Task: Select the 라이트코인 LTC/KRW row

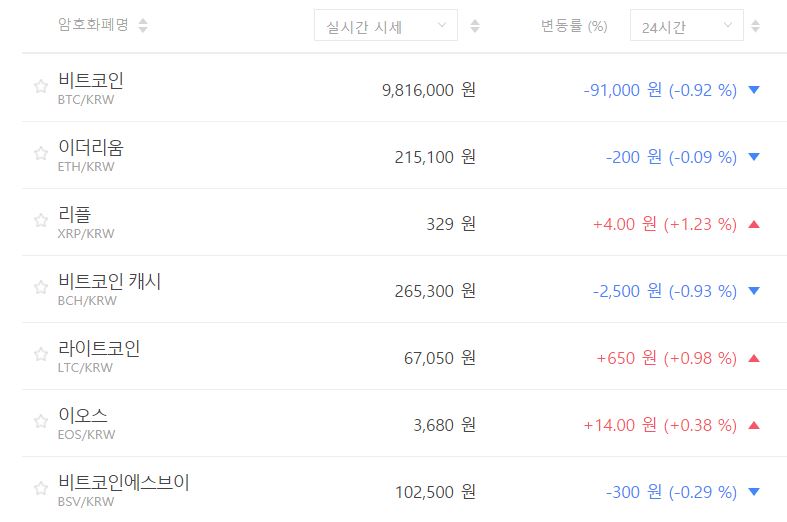Action: pyautogui.click(x=405, y=356)
